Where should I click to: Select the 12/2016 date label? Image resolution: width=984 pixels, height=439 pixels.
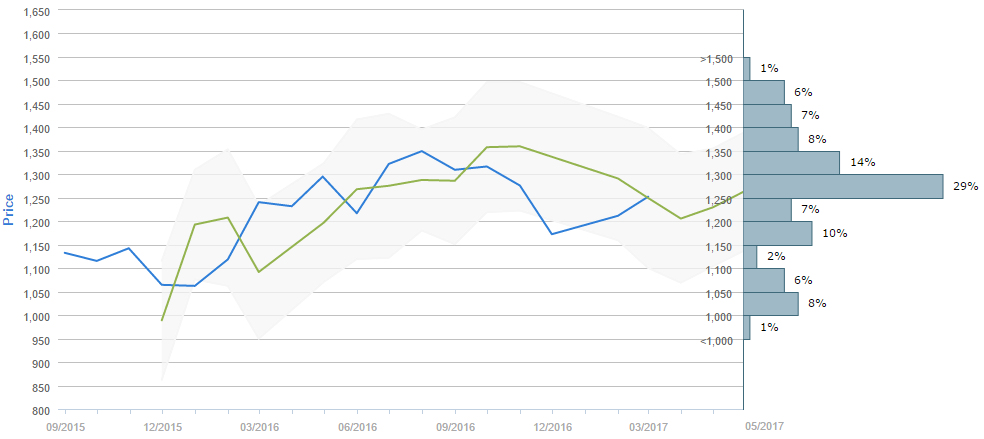tap(551, 425)
